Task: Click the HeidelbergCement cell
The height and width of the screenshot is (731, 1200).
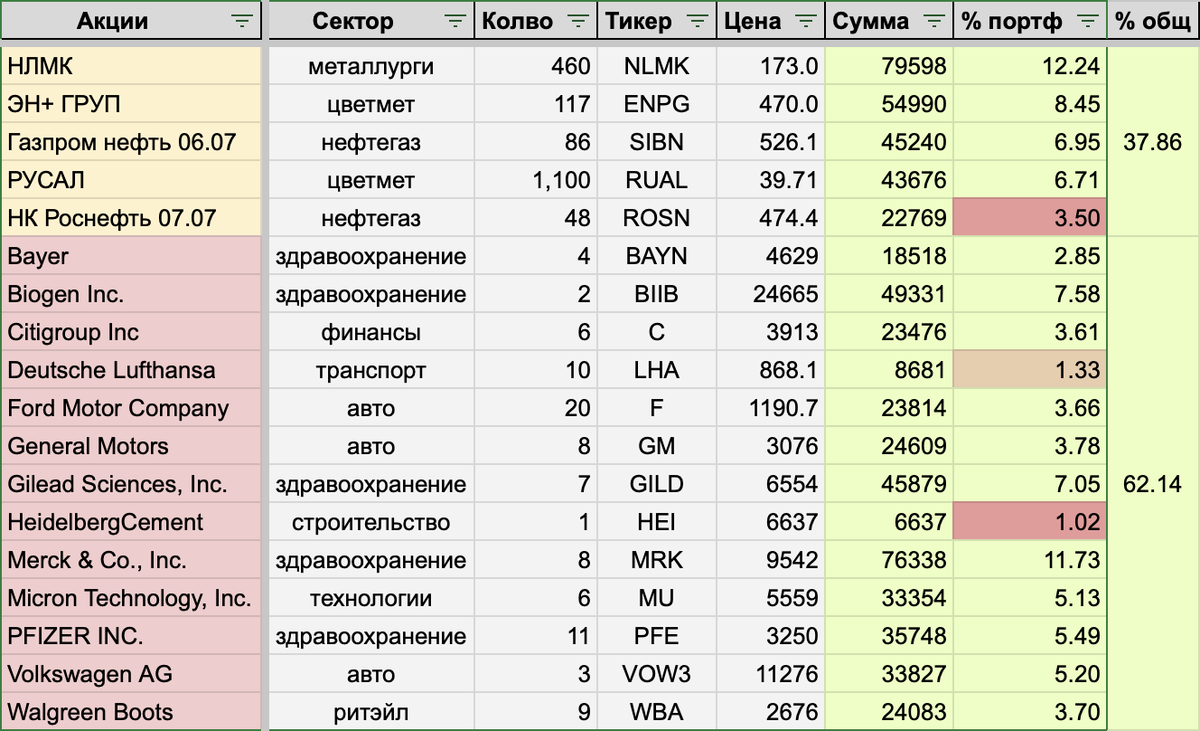Action: [132, 523]
